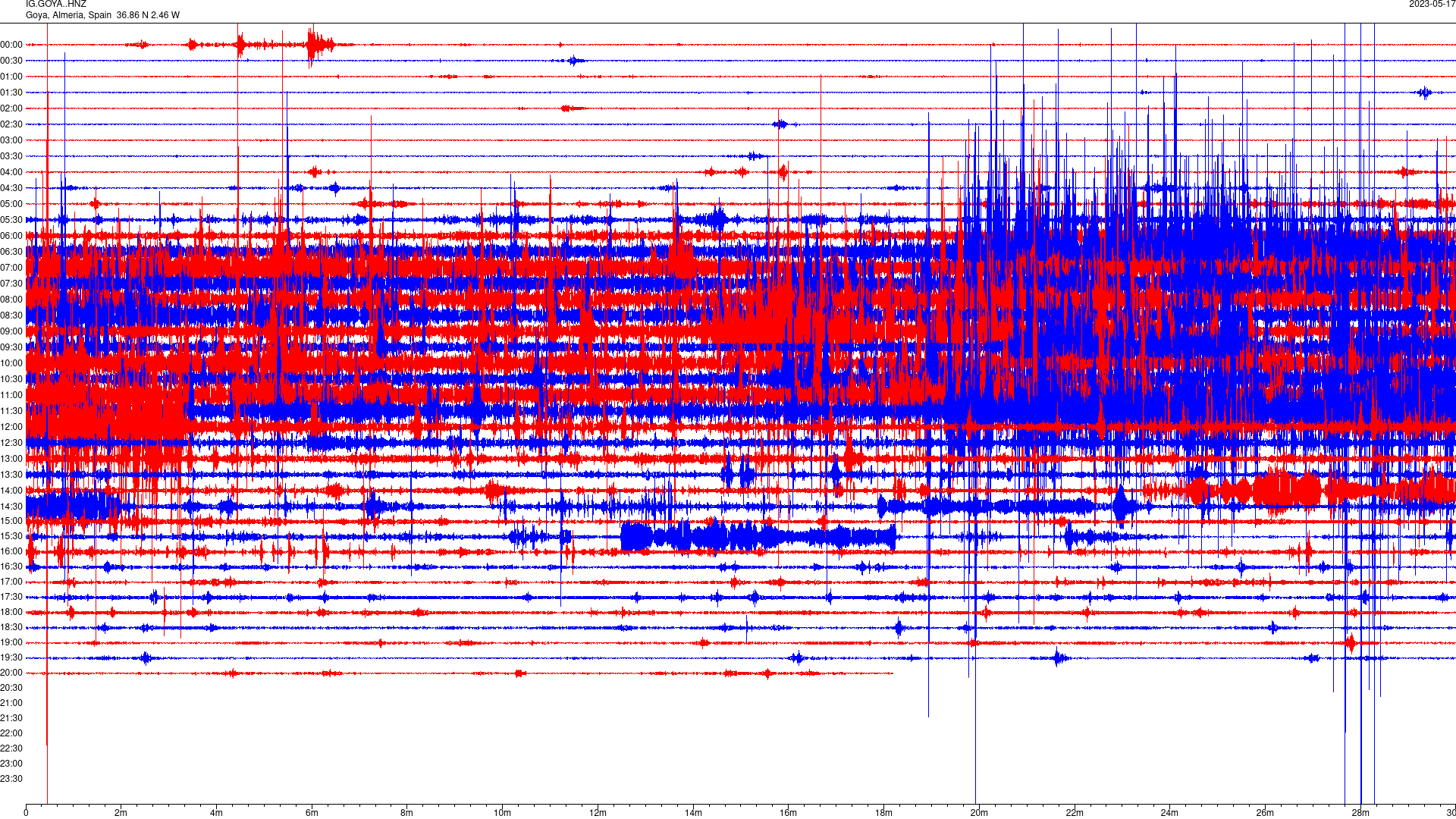Click the 18m tick on time axis
This screenshot has width=1456, height=819.
coord(883,813)
